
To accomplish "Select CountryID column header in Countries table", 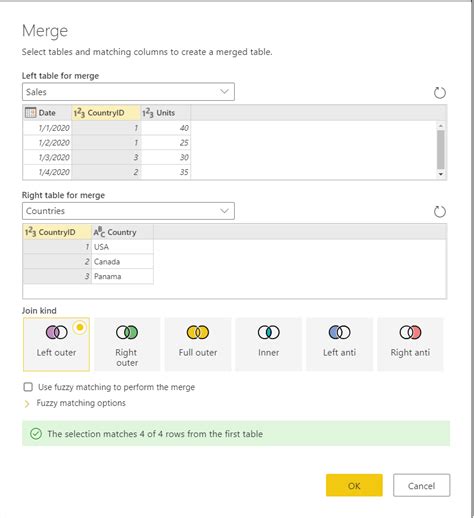I will click(x=57, y=232).
